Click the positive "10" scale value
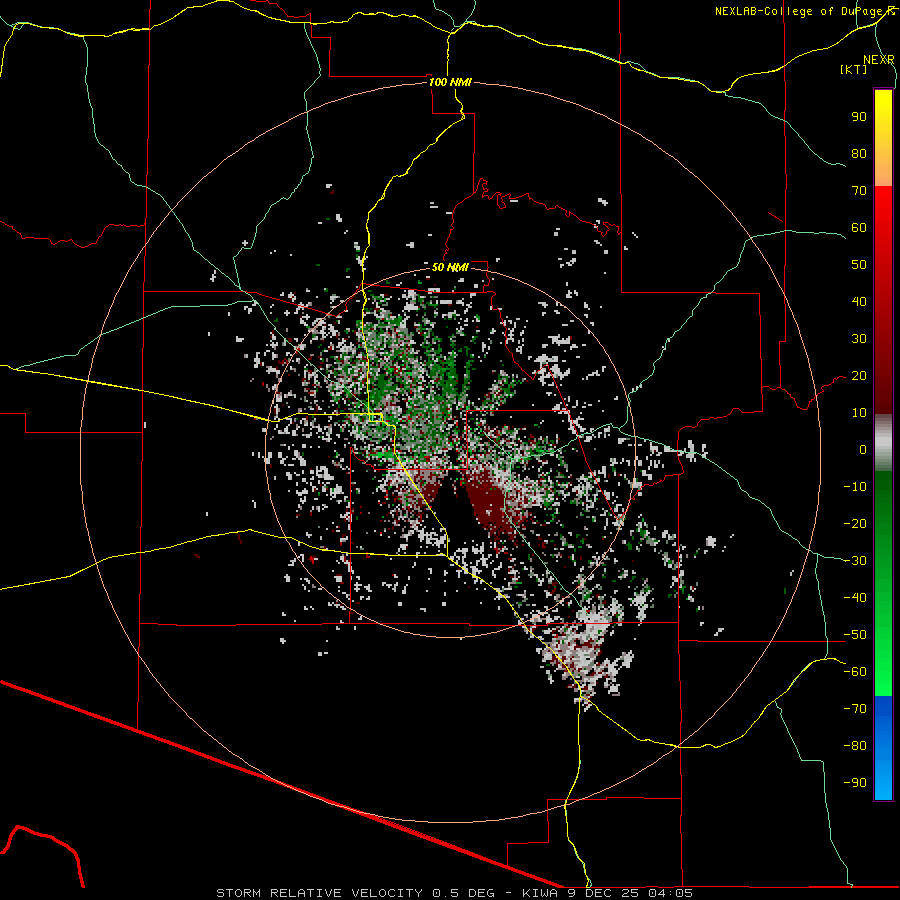The height and width of the screenshot is (900, 900). click(x=859, y=413)
